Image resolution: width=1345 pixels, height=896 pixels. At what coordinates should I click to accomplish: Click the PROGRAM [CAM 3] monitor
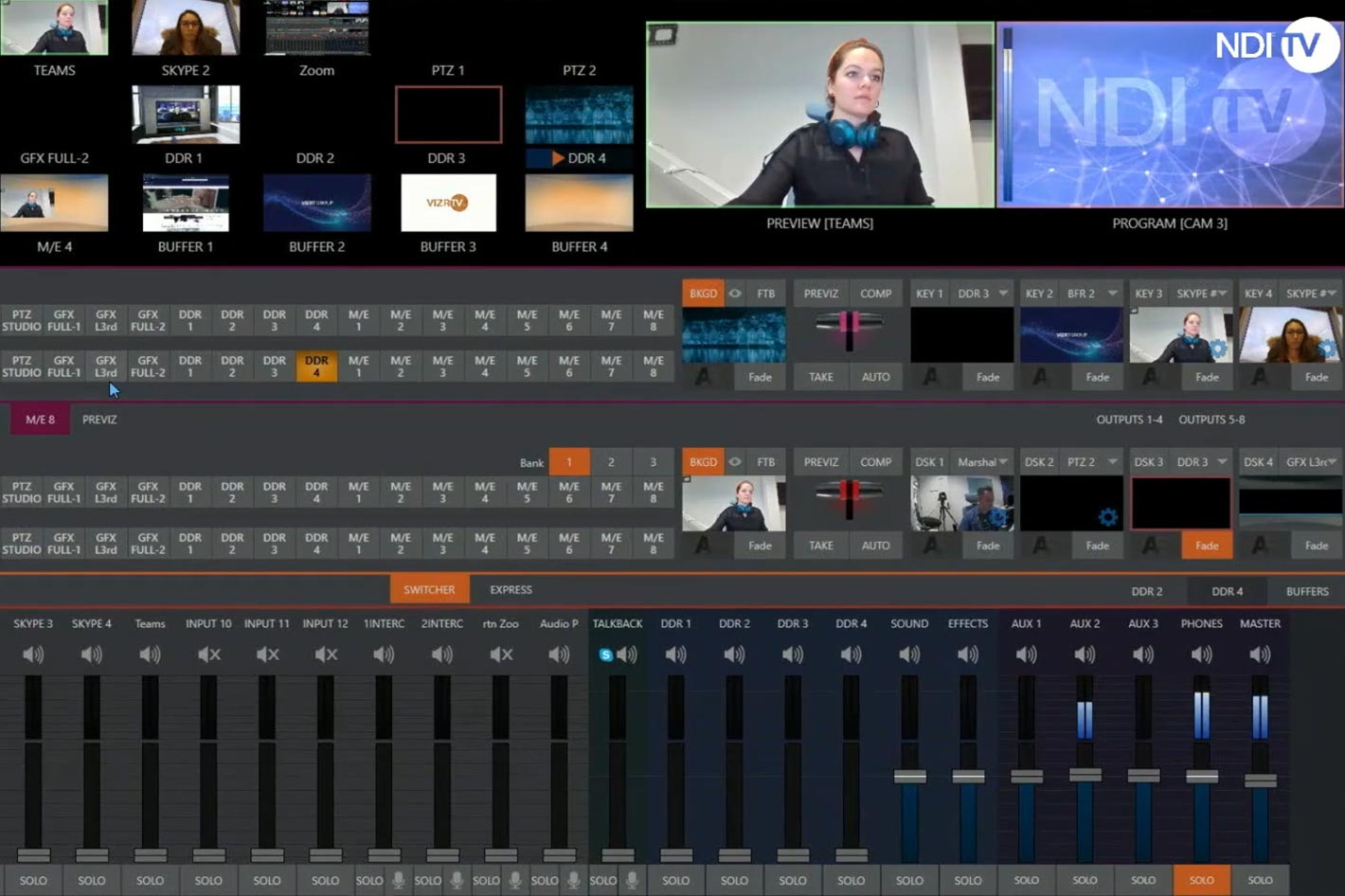1170,114
